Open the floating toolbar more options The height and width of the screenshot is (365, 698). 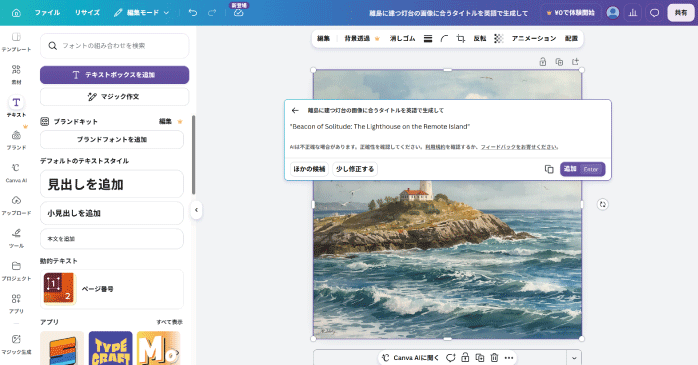pyautogui.click(x=509, y=357)
